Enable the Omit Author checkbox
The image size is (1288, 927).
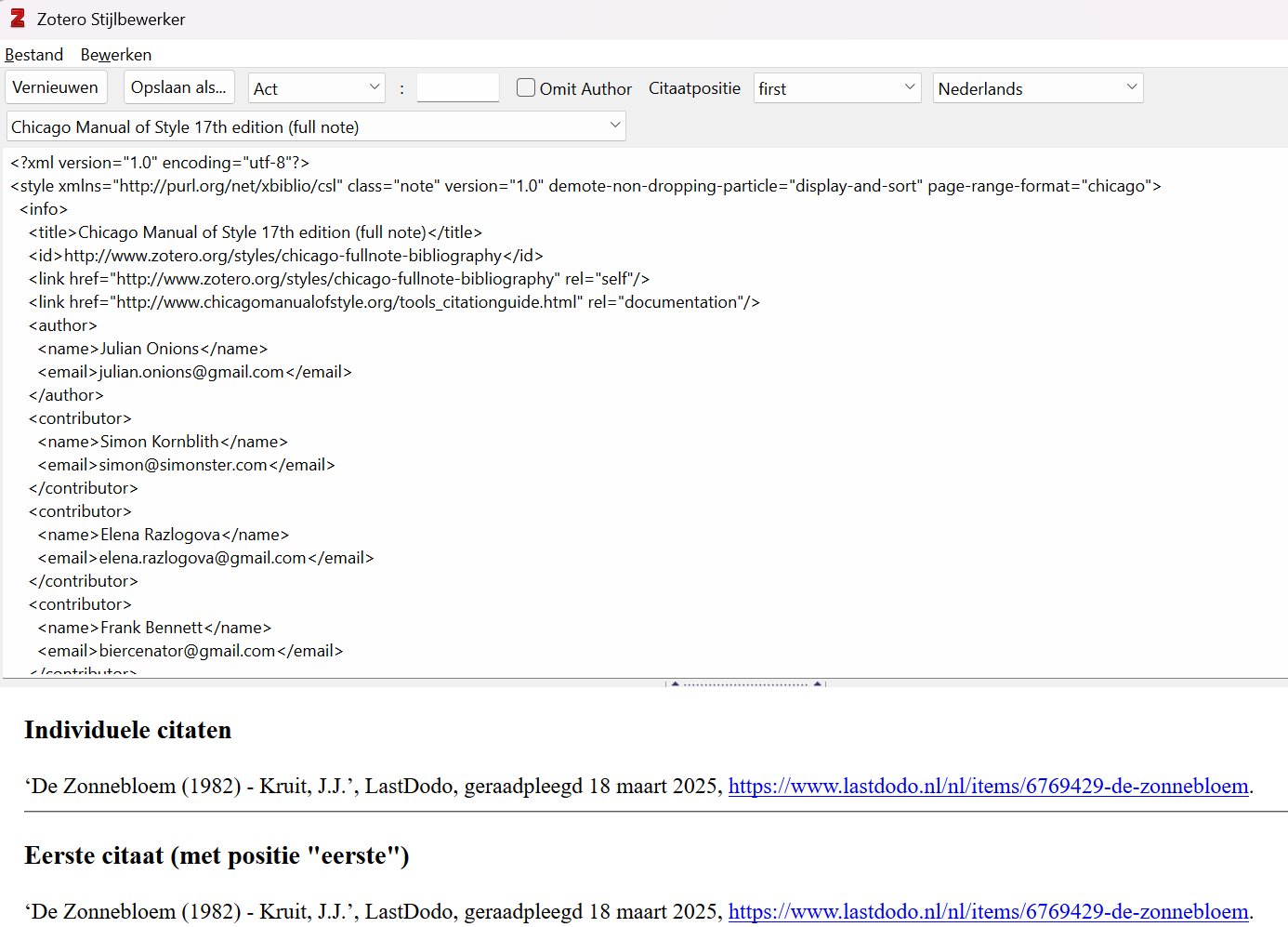pos(526,87)
